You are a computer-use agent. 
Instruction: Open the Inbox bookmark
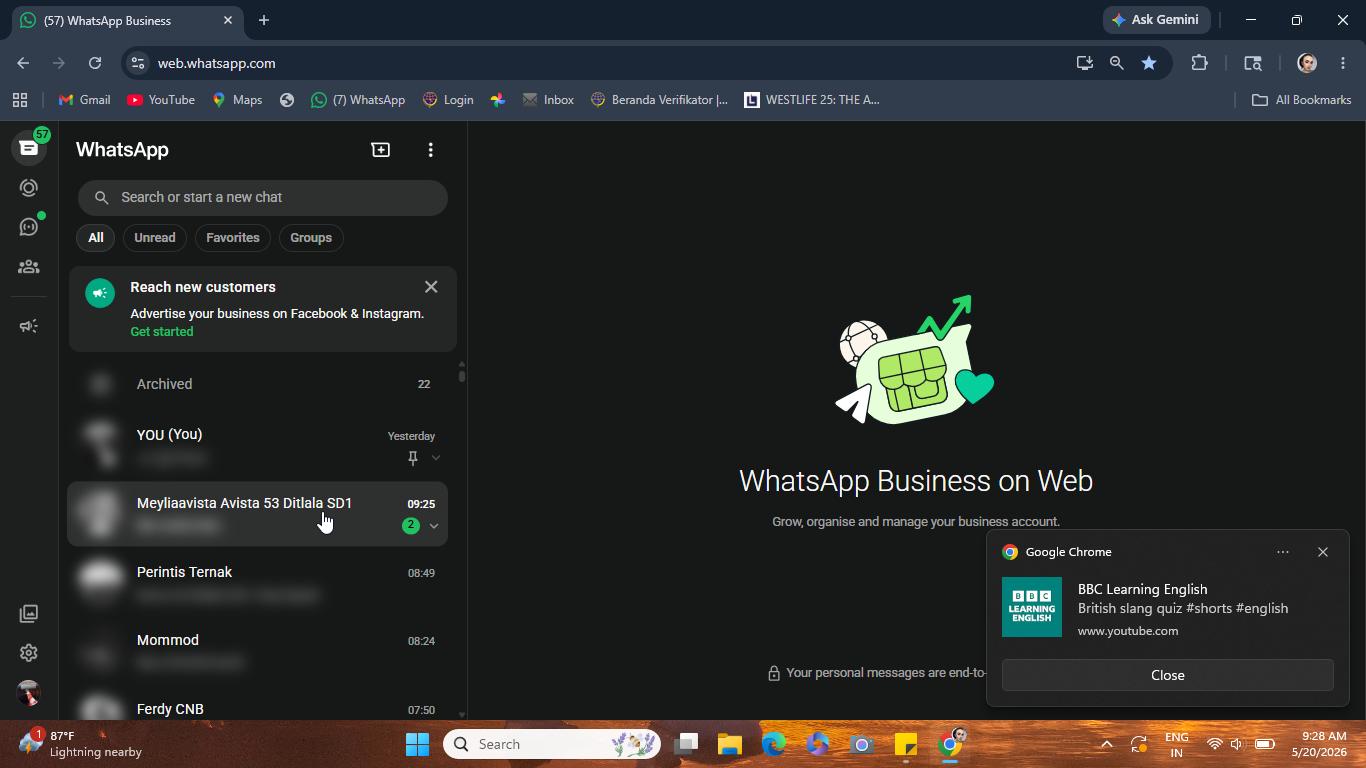pos(548,100)
